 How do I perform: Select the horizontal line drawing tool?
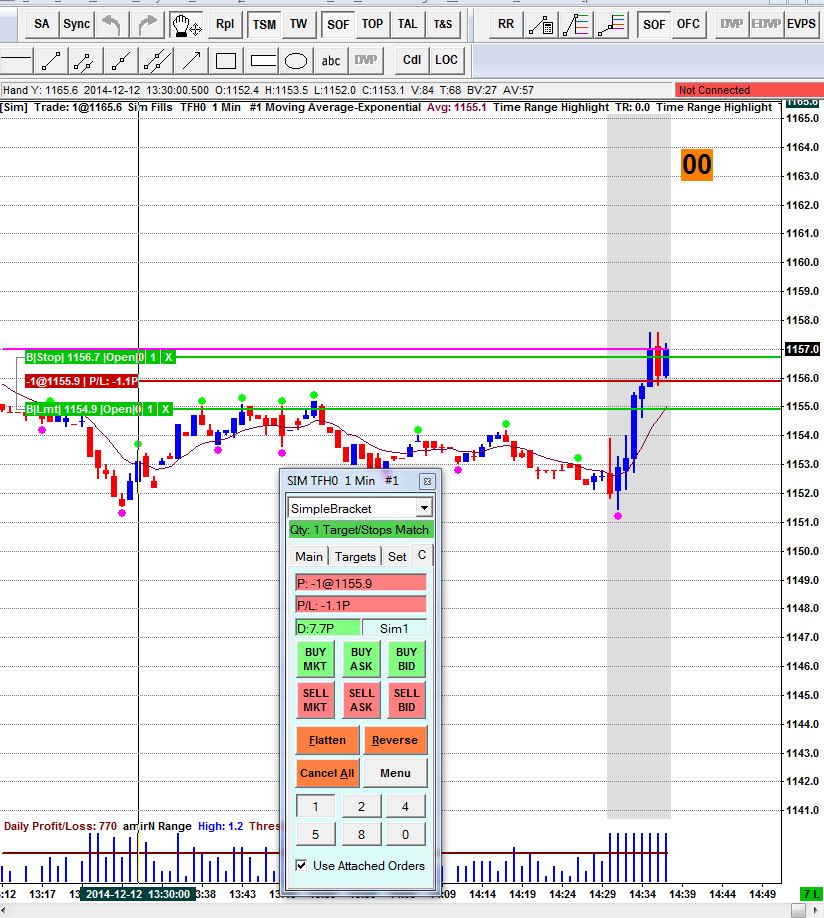tap(16, 60)
